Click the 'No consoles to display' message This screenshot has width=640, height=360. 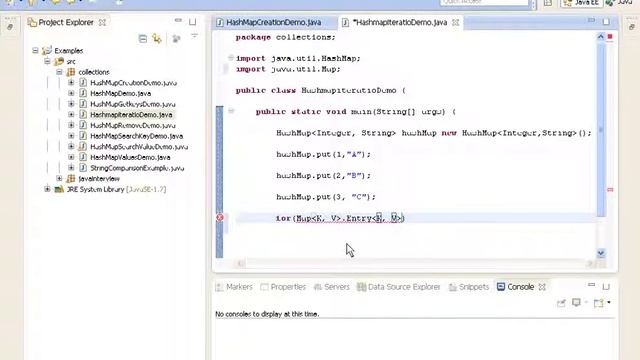click(x=267, y=314)
